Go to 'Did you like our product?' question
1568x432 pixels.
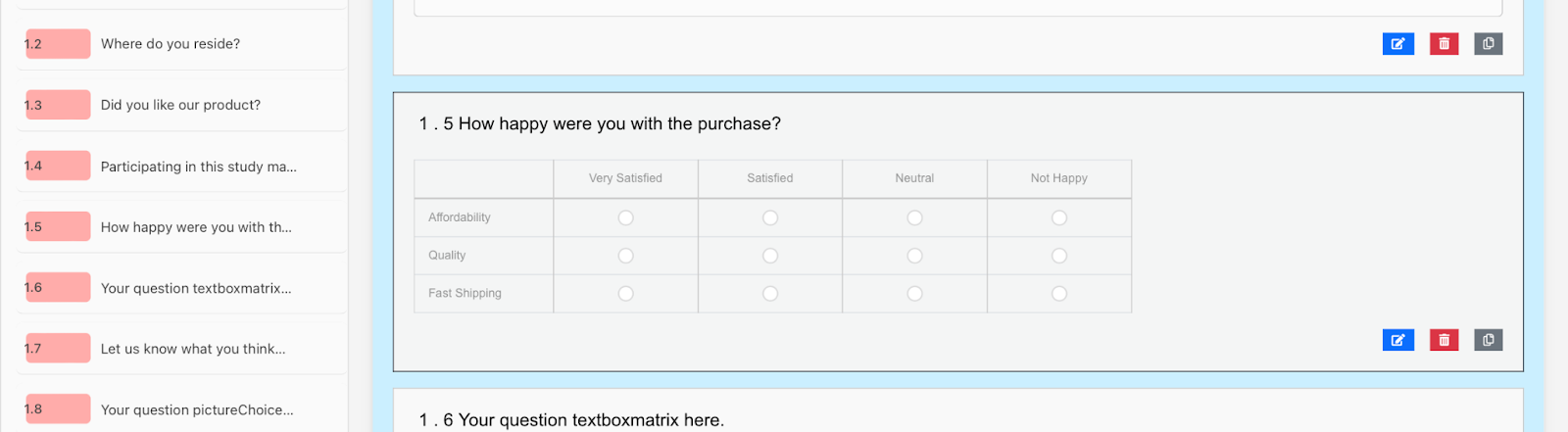click(x=180, y=105)
